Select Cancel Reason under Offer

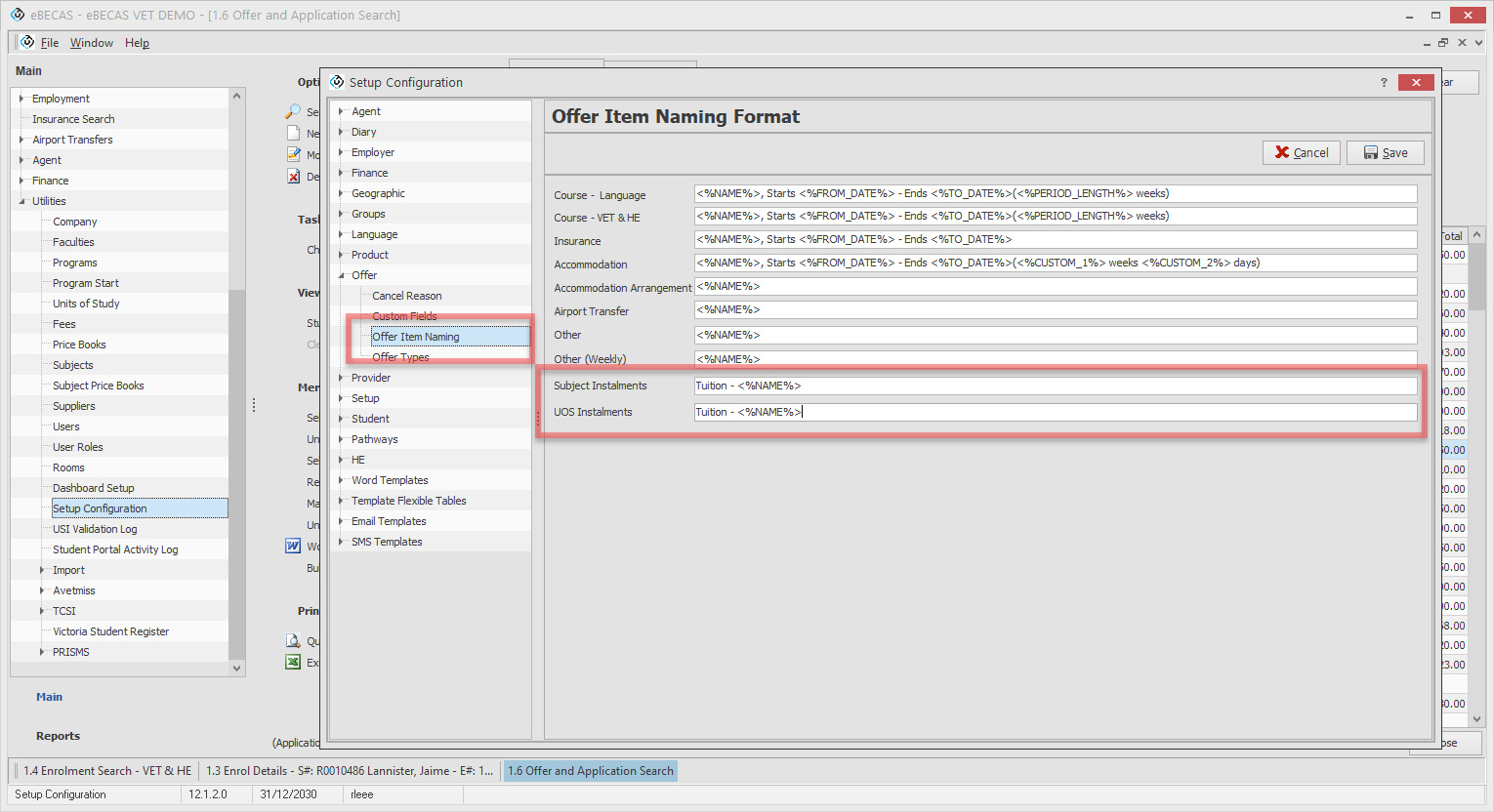click(406, 296)
